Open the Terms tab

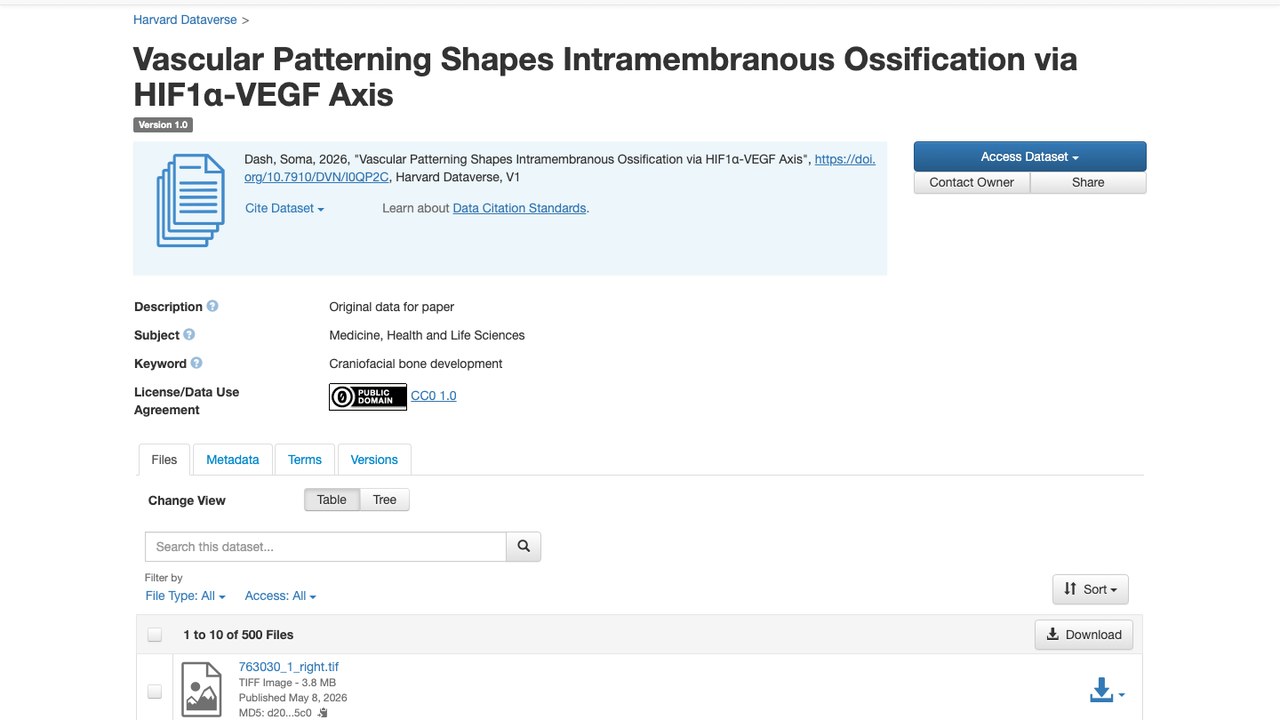tap(305, 460)
